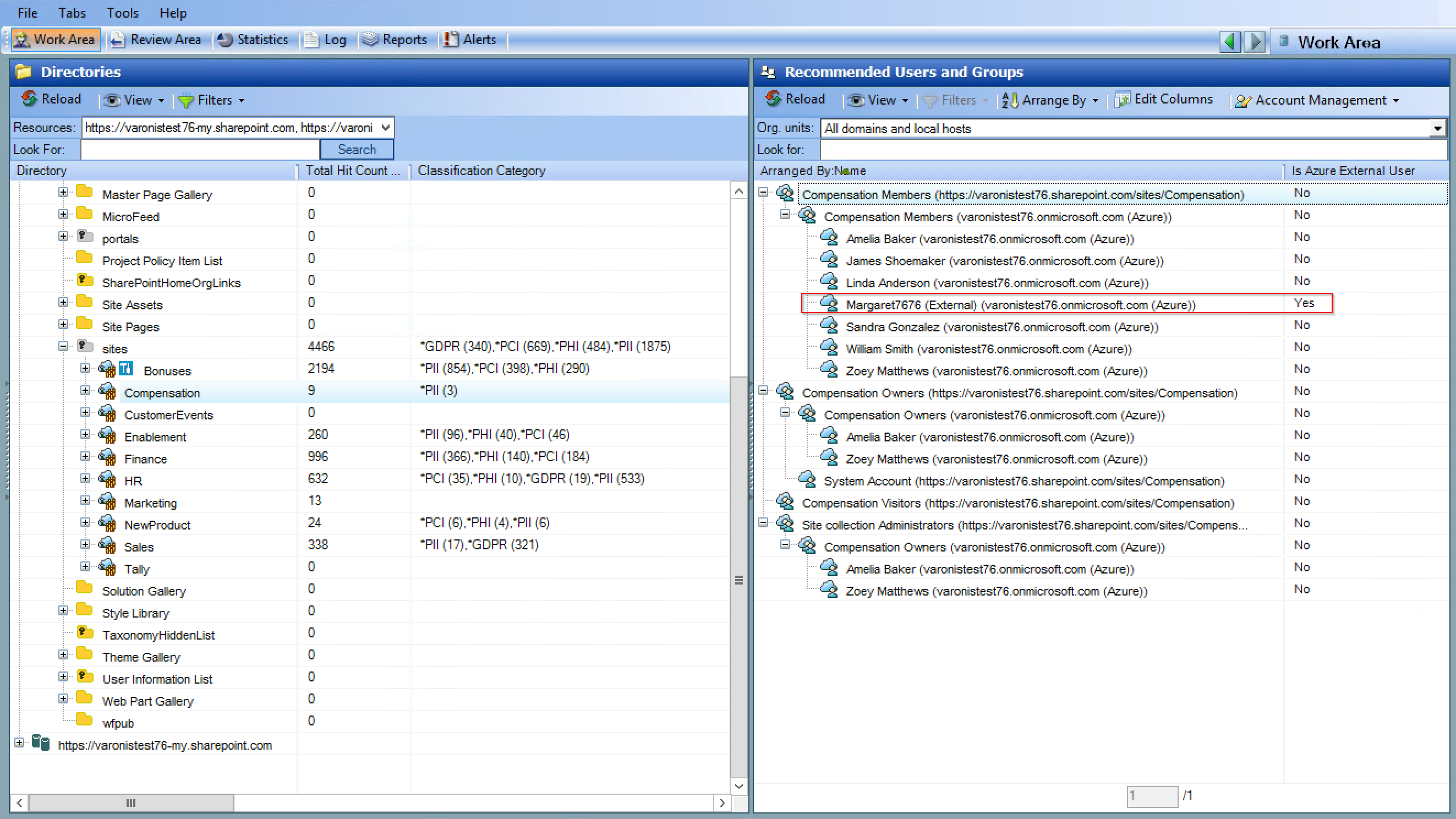Click Reload in the Directories panel
Image resolution: width=1456 pixels, height=819 pixels.
[52, 100]
